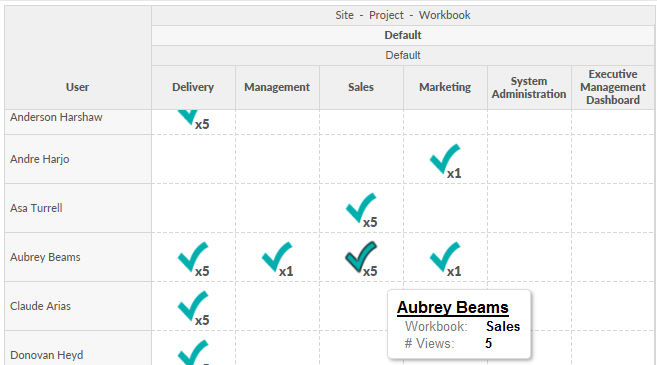Viewport: 657px width, 365px height.
Task: Click the Site - Project - Workbook header
Action: [403, 15]
